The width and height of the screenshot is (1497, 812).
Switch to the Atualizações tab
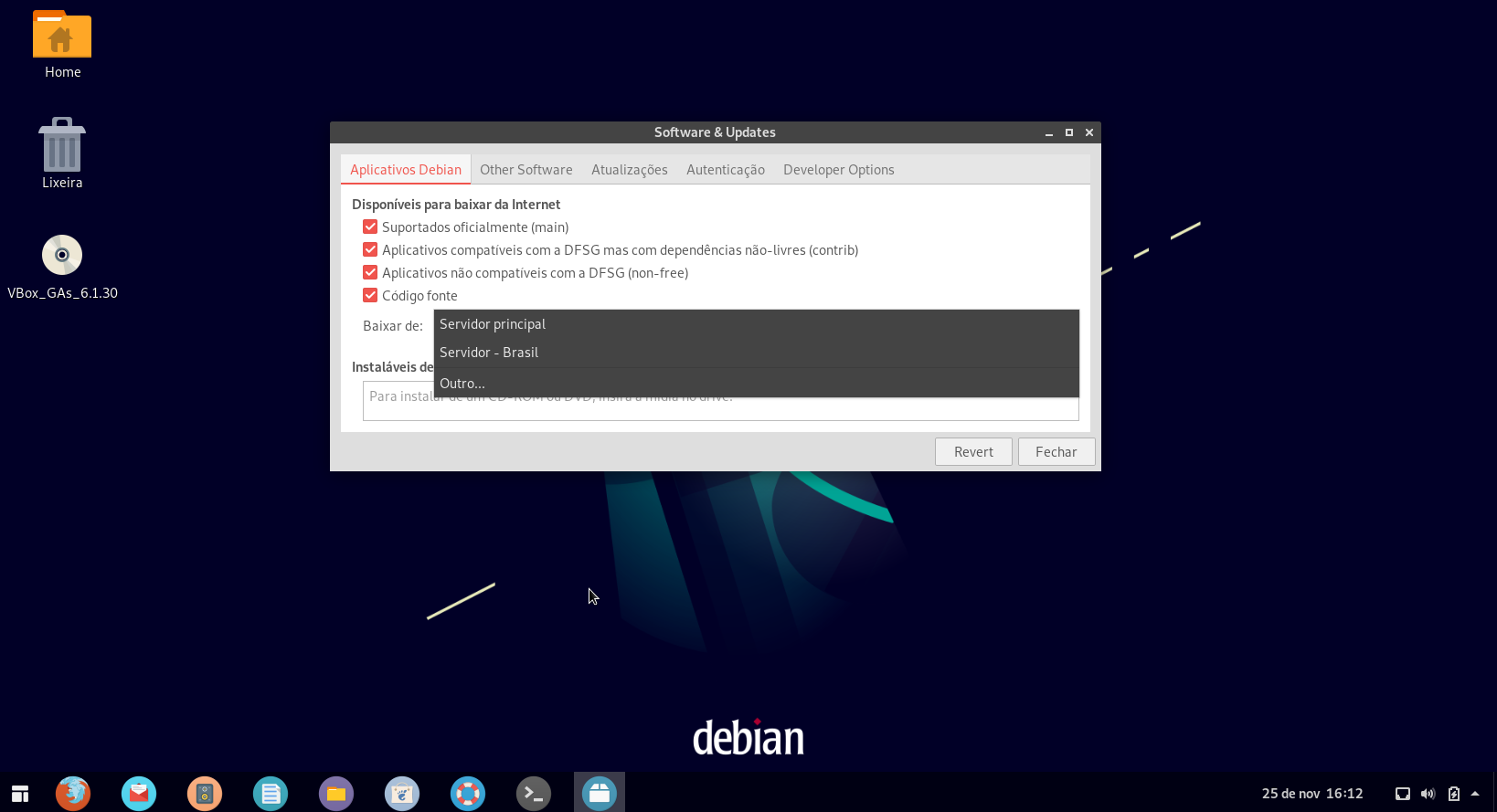coord(630,170)
